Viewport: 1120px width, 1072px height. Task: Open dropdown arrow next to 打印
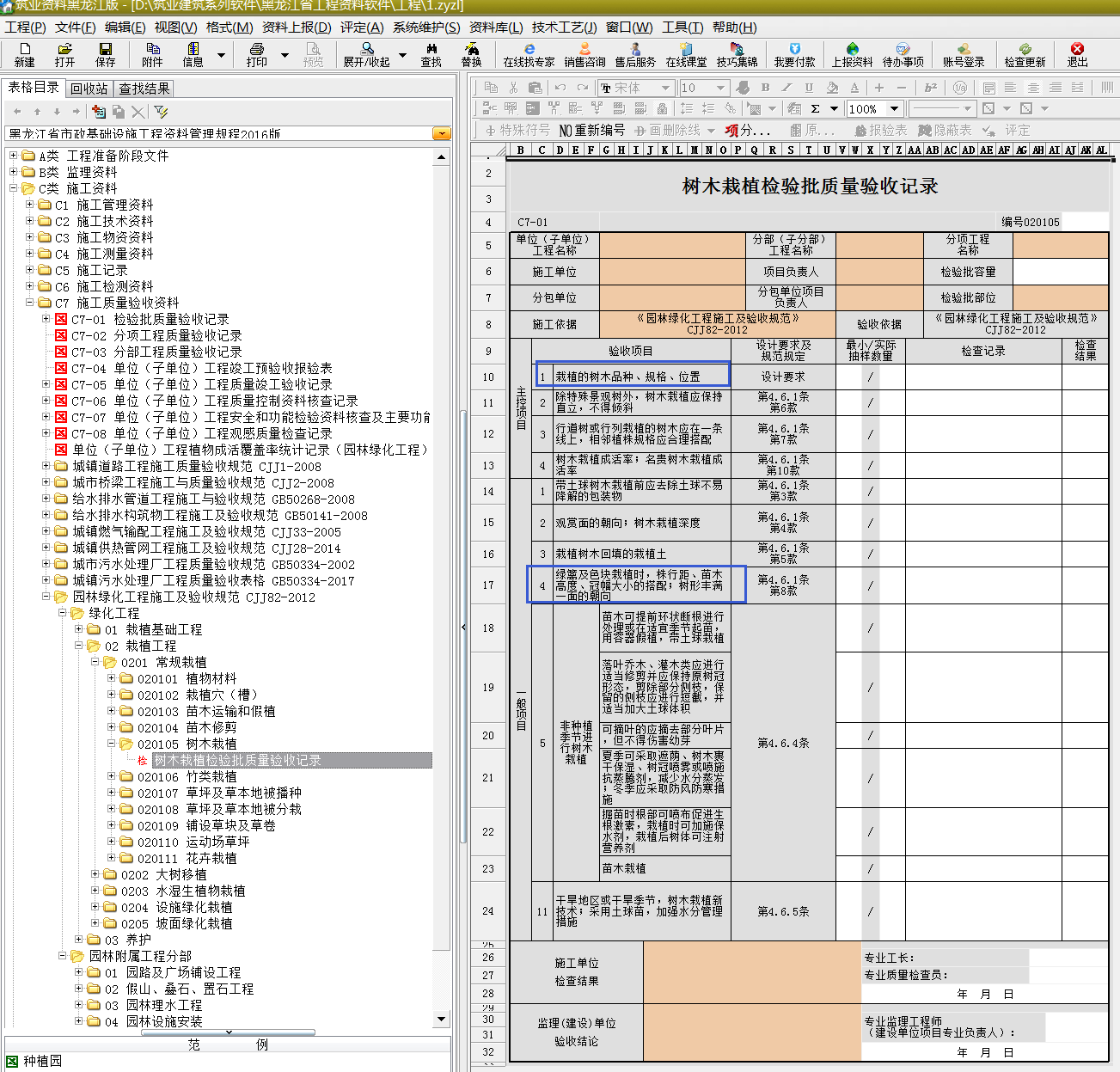point(285,56)
